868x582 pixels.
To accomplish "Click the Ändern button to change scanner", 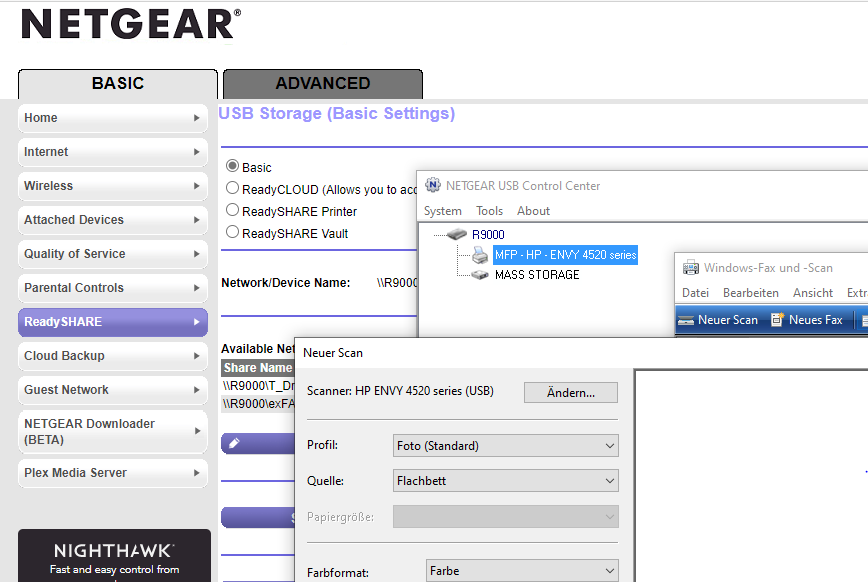I will 570,392.
